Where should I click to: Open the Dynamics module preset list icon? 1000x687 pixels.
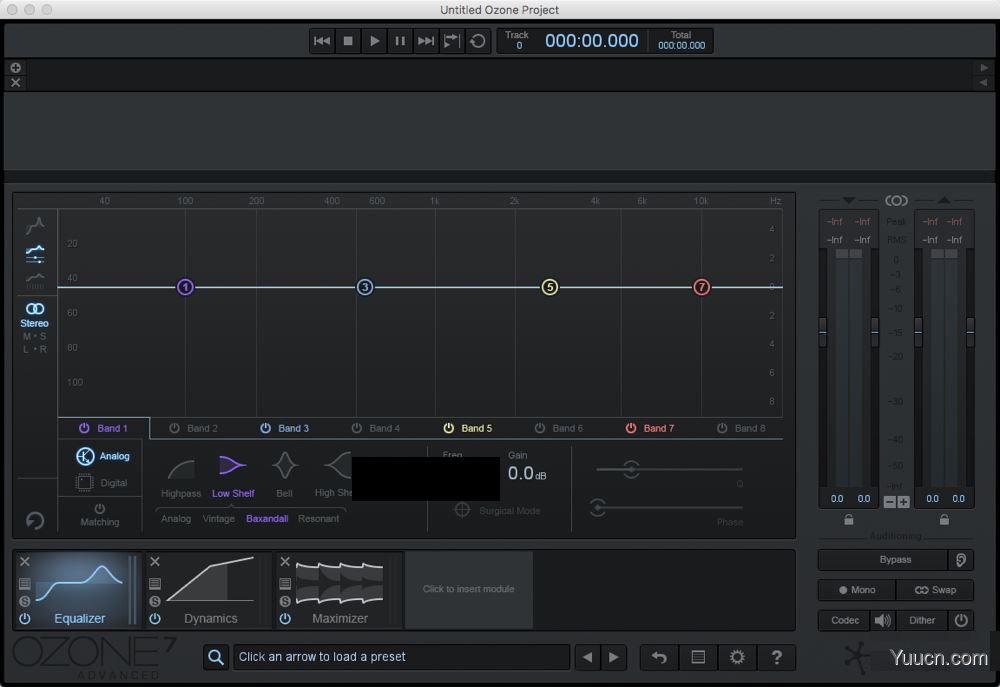[155, 583]
